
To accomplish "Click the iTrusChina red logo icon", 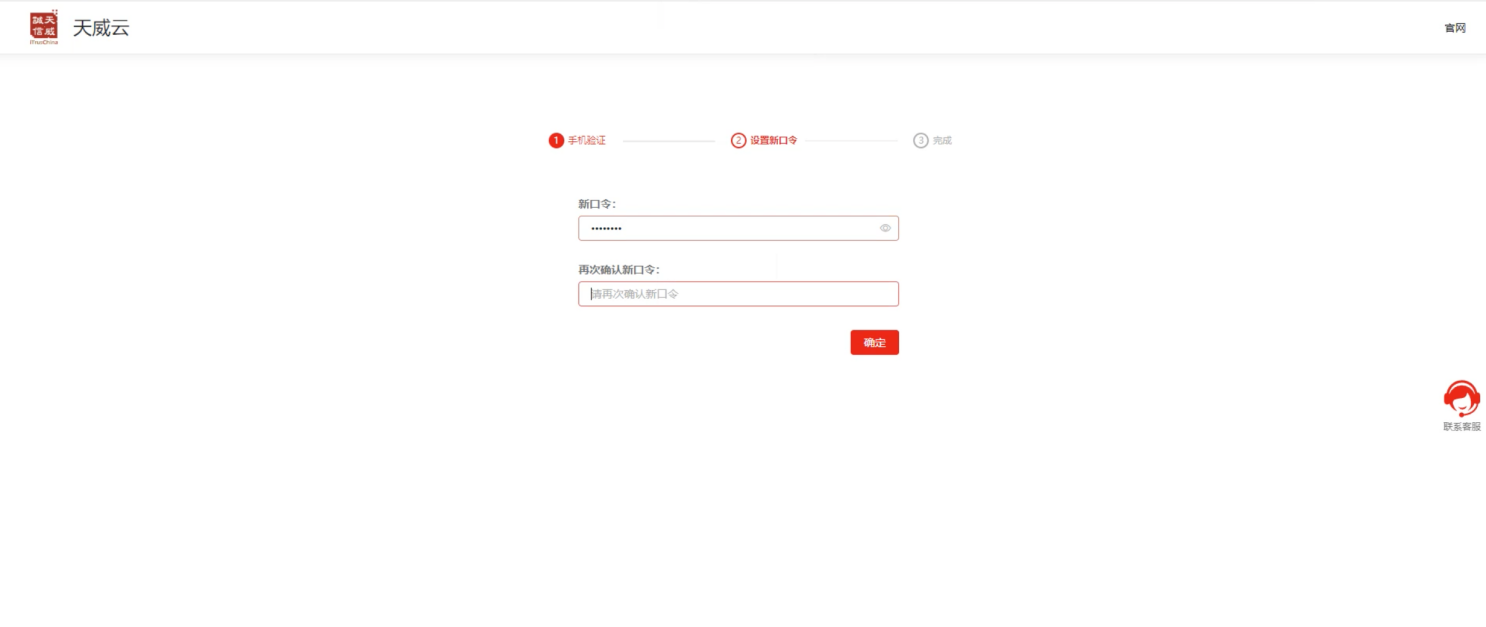I will tap(44, 27).
